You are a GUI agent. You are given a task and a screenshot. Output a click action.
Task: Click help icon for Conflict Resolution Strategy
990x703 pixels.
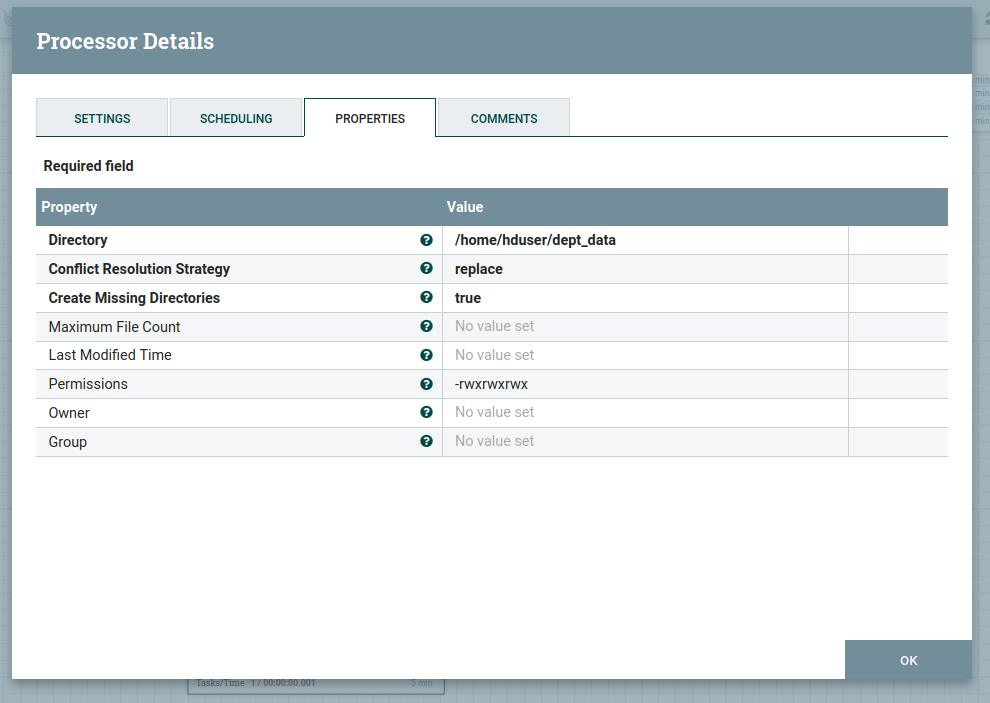pyautogui.click(x=427, y=269)
